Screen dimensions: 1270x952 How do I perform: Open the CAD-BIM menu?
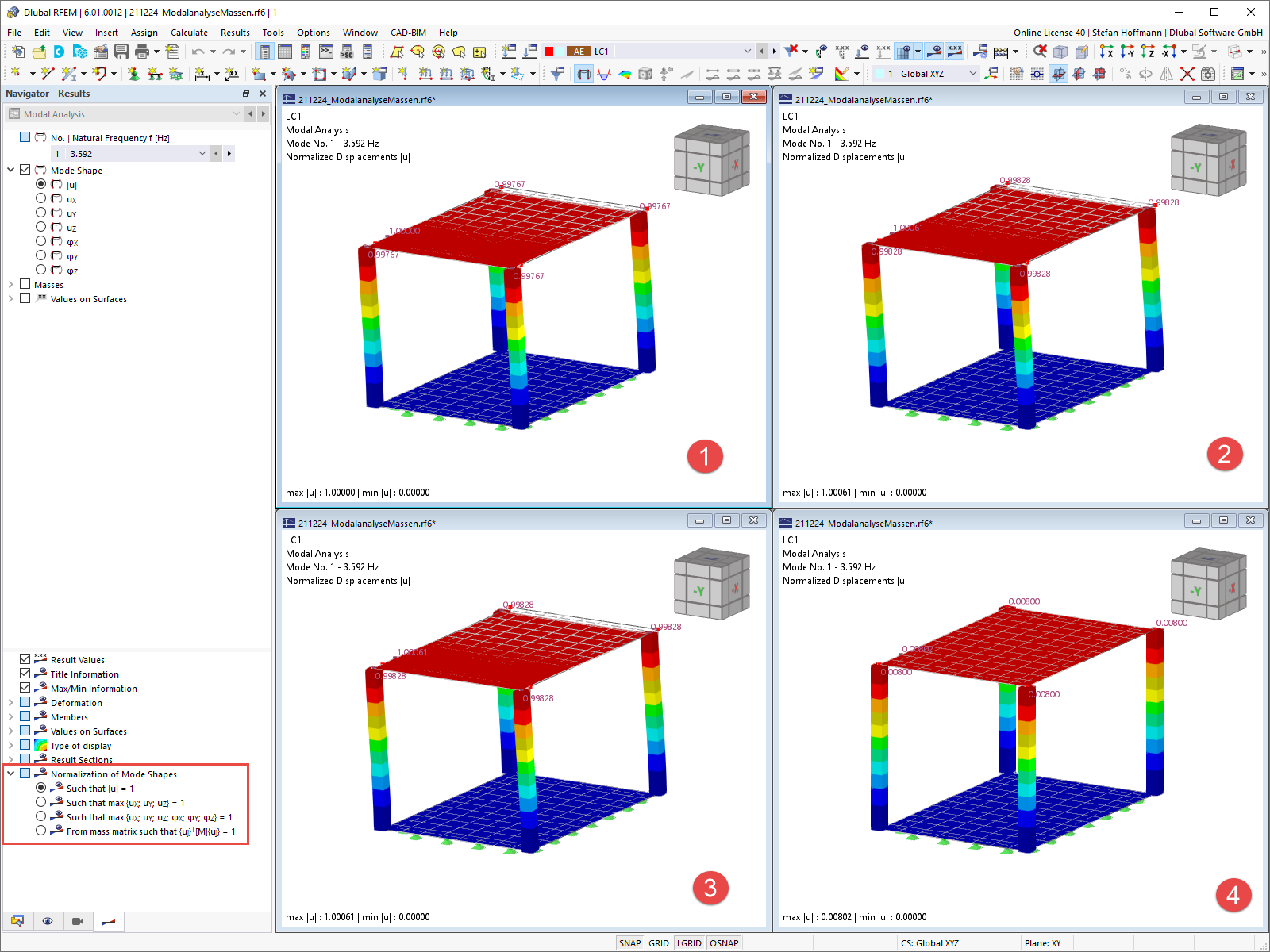click(408, 33)
